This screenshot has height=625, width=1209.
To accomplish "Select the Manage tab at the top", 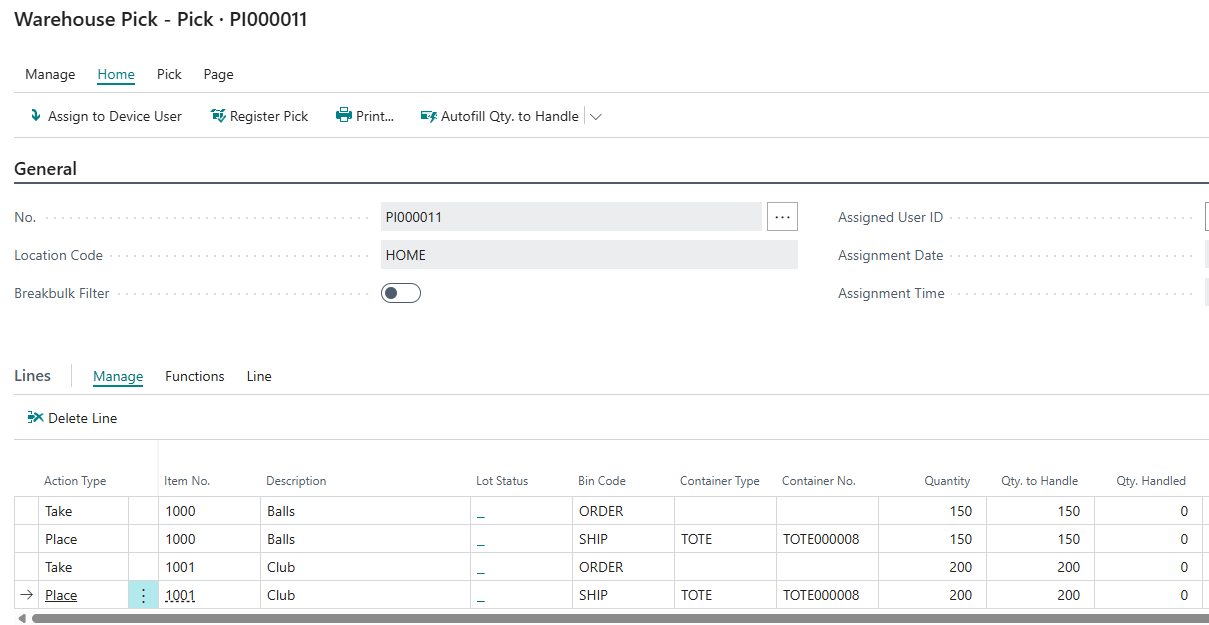I will [x=50, y=74].
